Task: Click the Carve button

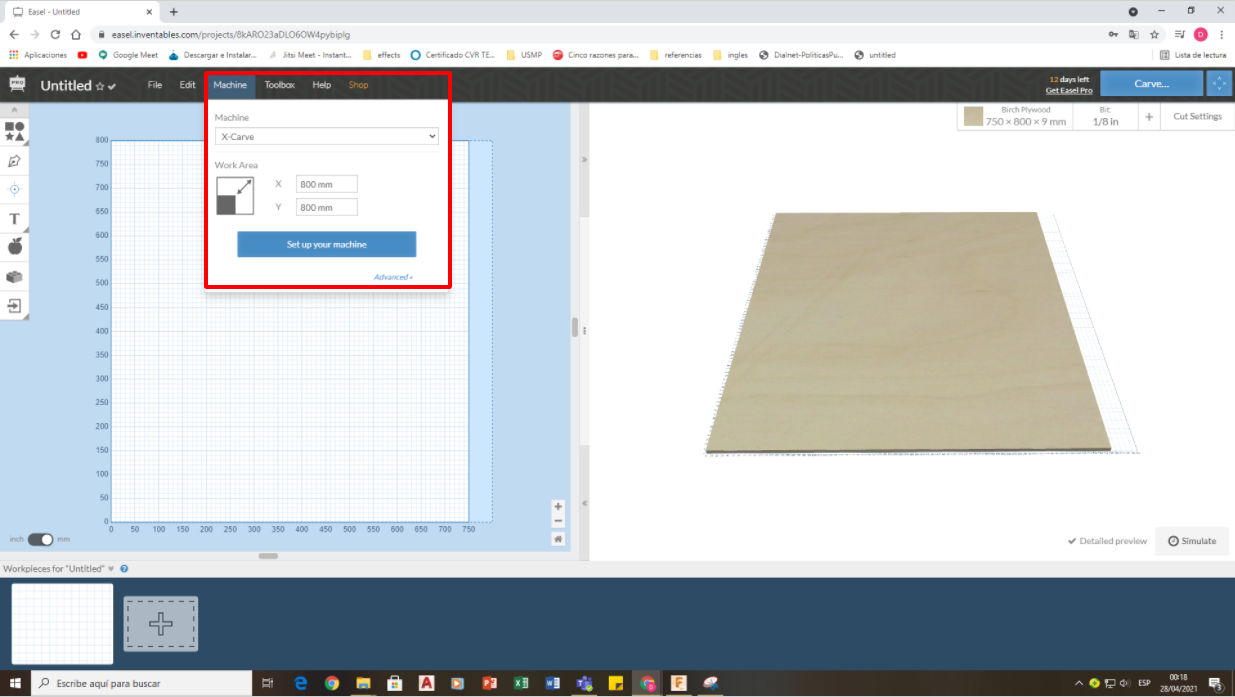Action: click(x=1152, y=84)
